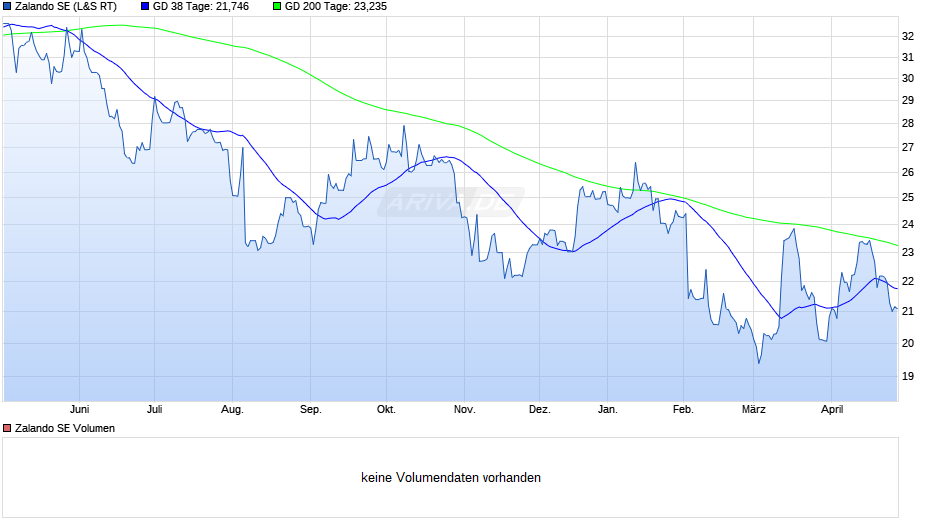Click the Juli month label on the axis

click(155, 409)
